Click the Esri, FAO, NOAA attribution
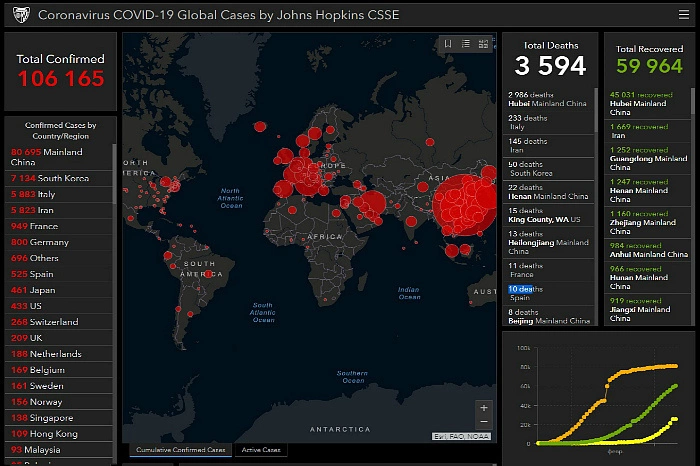Image resolution: width=700 pixels, height=466 pixels. [462, 437]
